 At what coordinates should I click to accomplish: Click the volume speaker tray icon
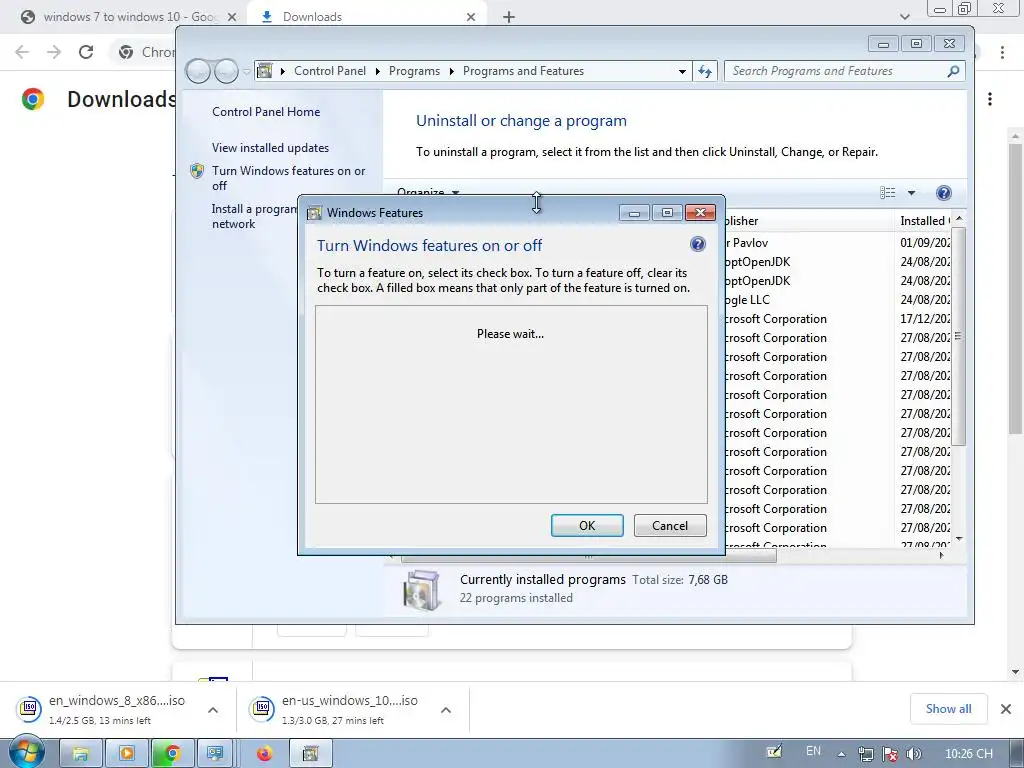click(x=914, y=754)
